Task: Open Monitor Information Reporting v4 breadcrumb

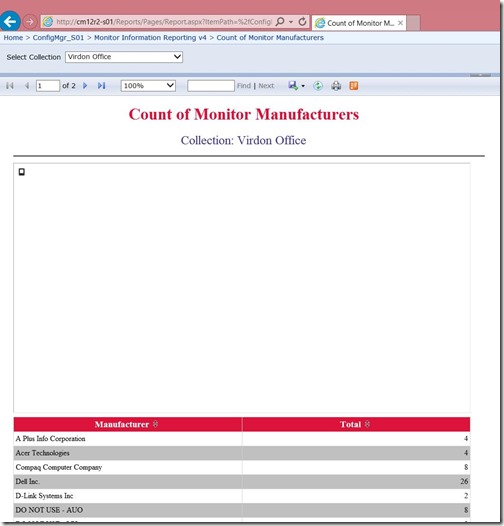Action: click(x=150, y=38)
